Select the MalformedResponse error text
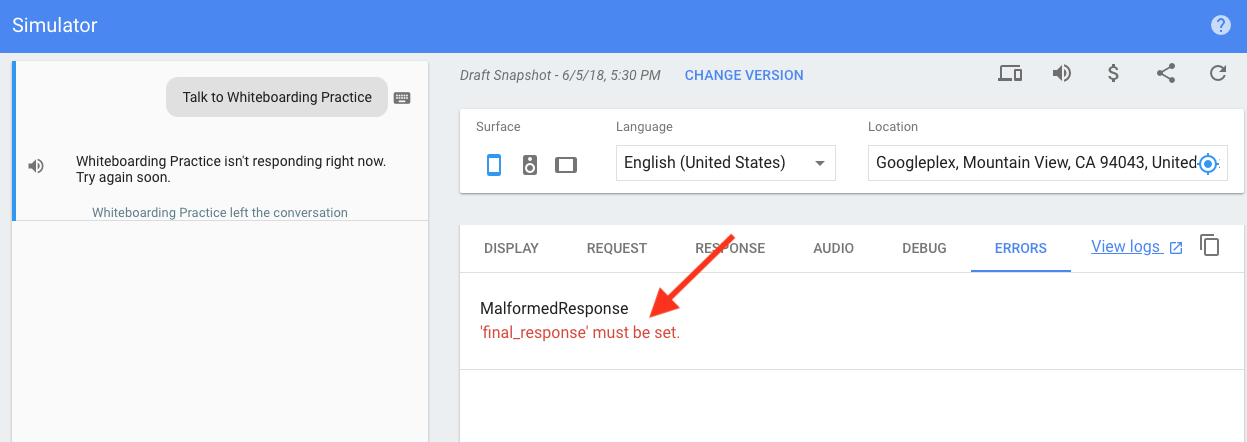 [554, 309]
